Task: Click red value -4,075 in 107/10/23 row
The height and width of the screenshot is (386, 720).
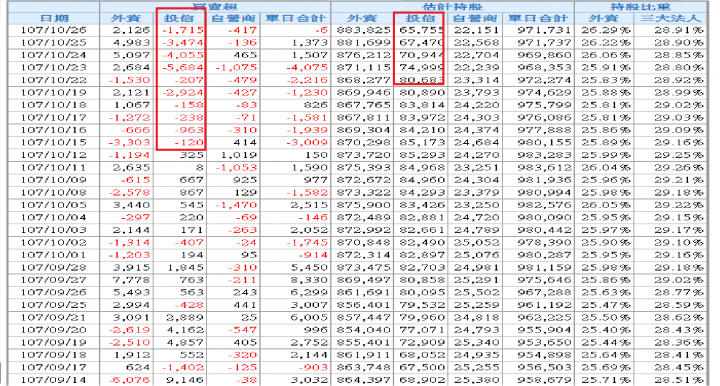Action: pyautogui.click(x=307, y=67)
